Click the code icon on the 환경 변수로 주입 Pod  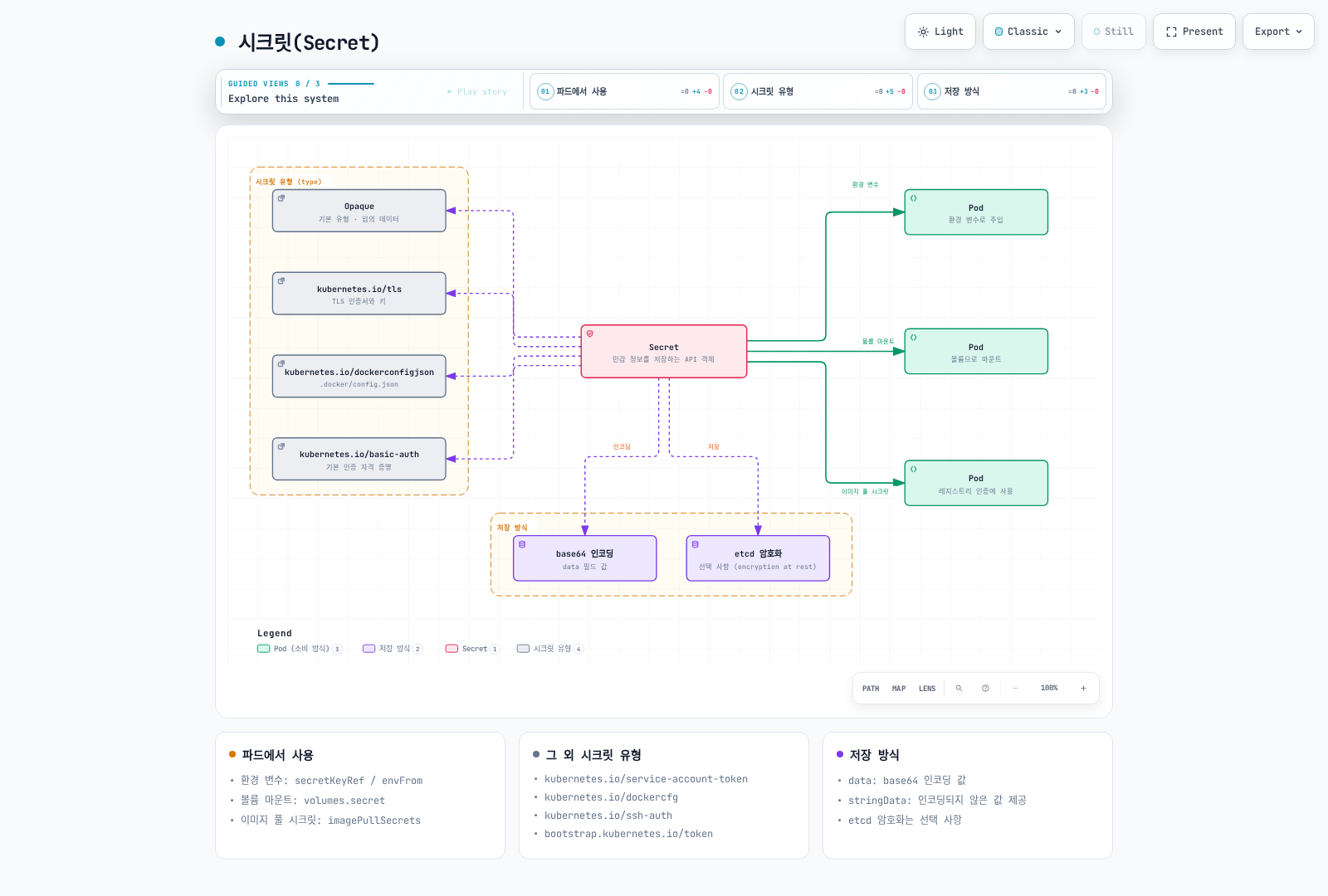pyautogui.click(x=913, y=198)
